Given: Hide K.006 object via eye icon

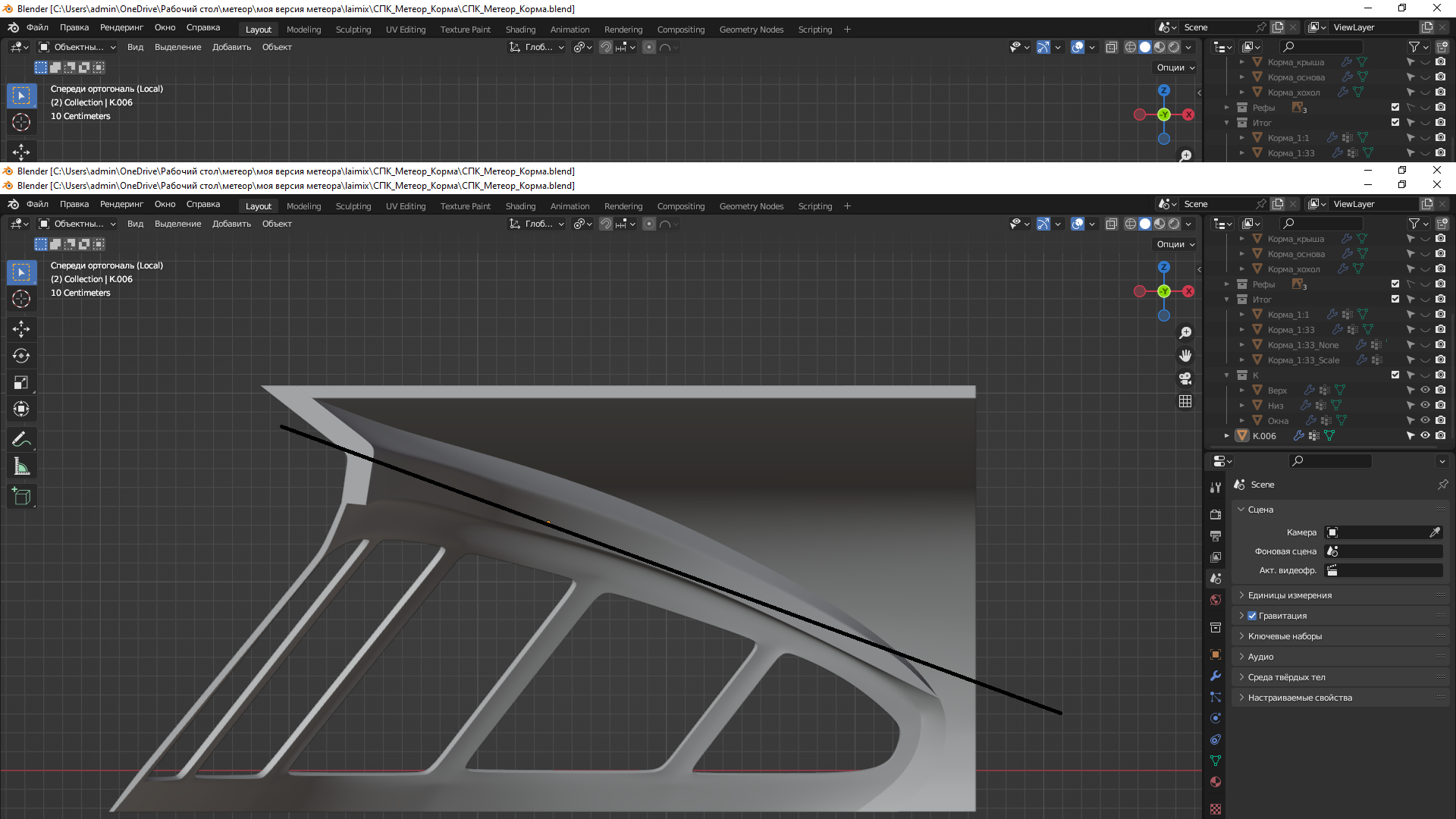Looking at the screenshot, I should [x=1425, y=436].
